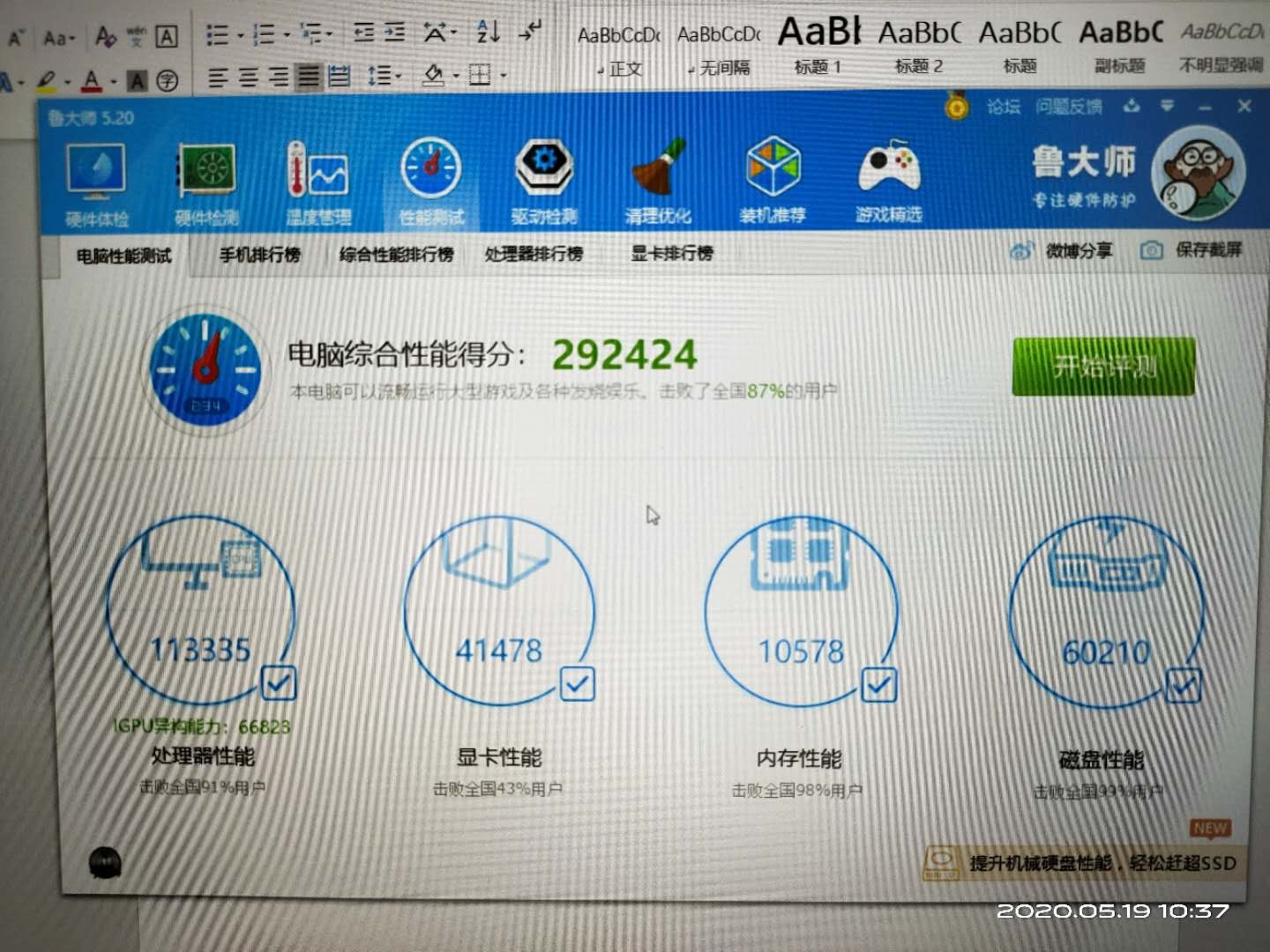Click the speedometer gauge beside the overall score
The width and height of the screenshot is (1270, 952).
[205, 368]
